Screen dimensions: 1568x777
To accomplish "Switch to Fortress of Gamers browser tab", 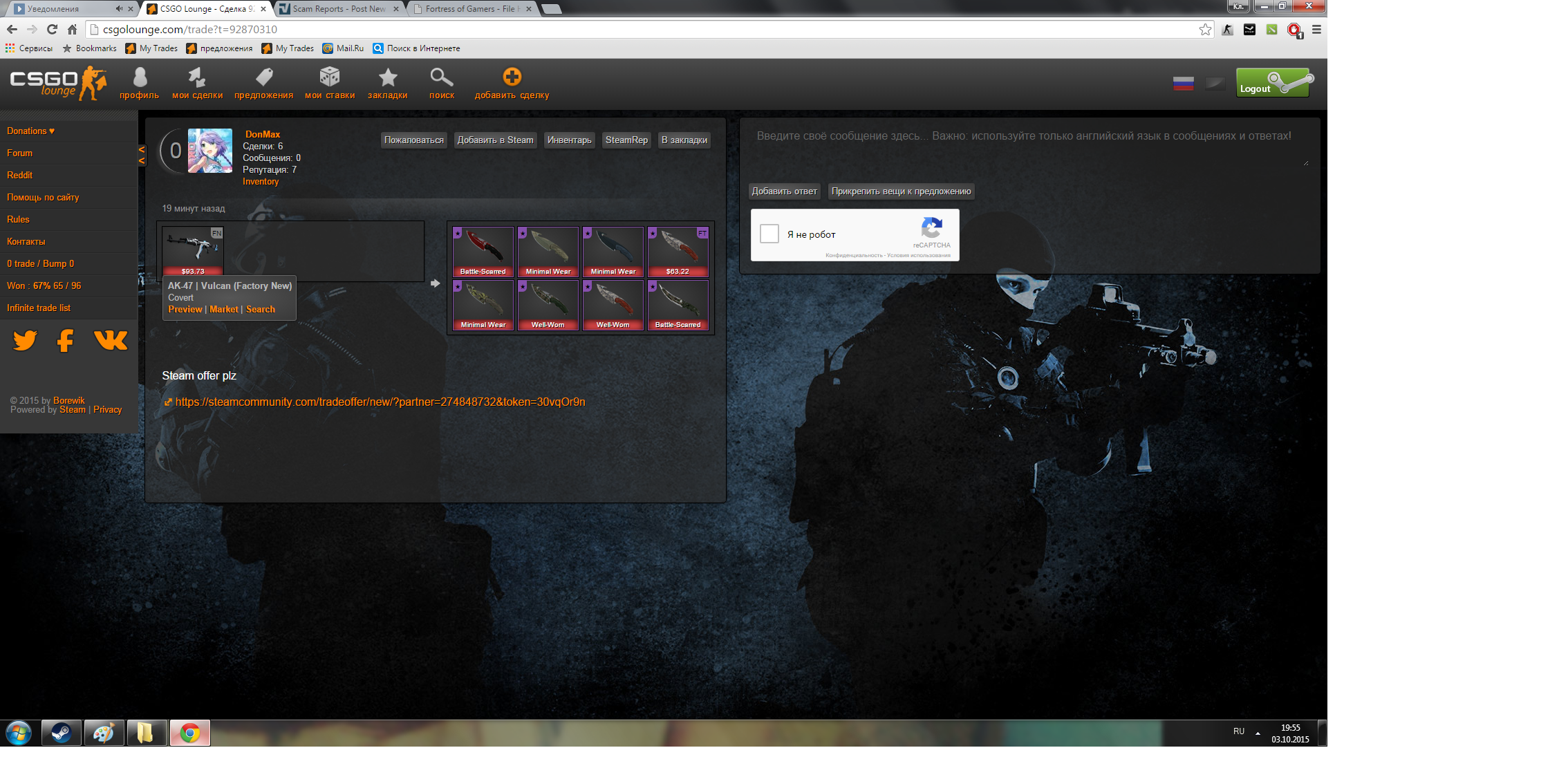I will [x=470, y=9].
